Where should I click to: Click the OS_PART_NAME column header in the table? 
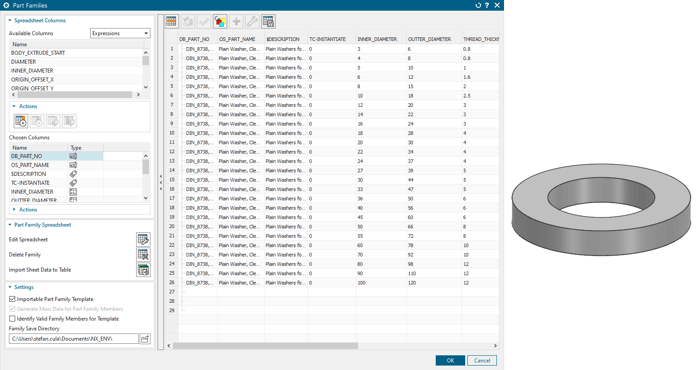click(x=241, y=39)
